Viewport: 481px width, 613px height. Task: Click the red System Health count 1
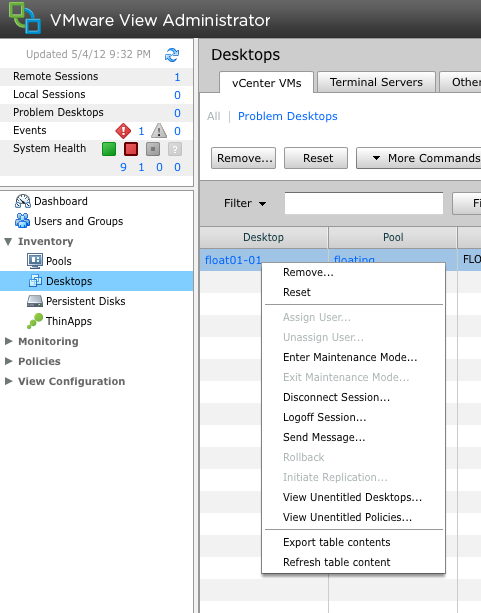141,167
